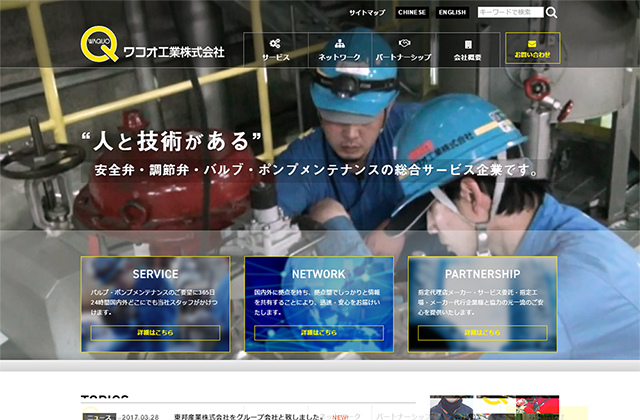The image size is (640, 420).
Task: Open the パートナーシップ menu item
Action: pyautogui.click(x=404, y=49)
